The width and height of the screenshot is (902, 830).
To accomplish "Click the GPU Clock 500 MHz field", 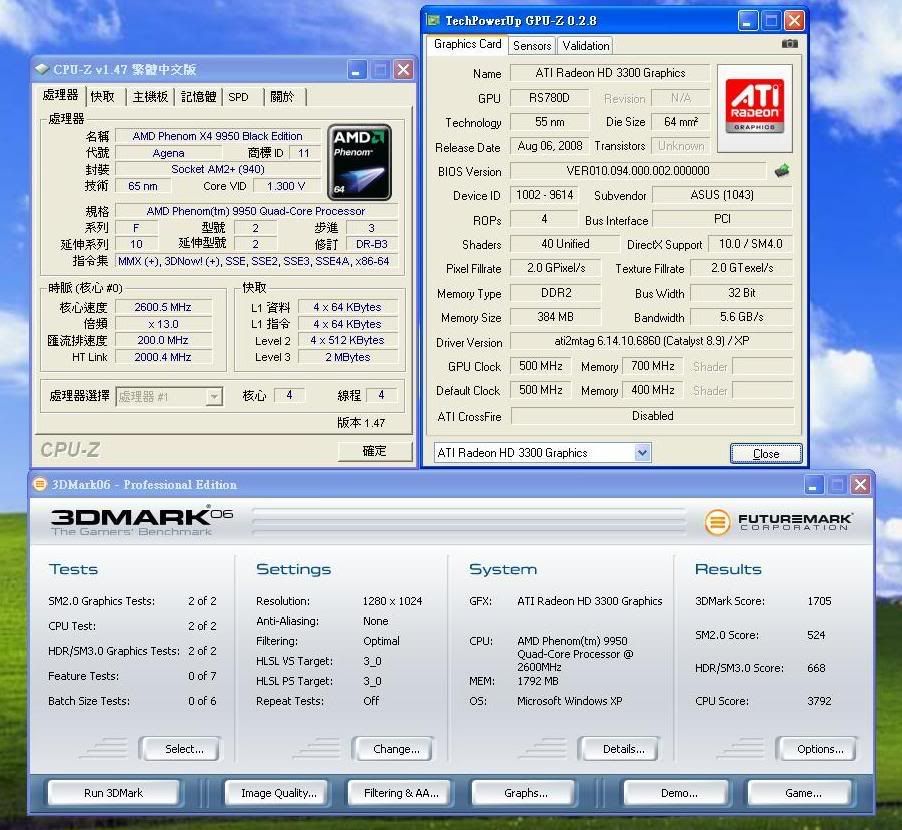I will point(541,366).
